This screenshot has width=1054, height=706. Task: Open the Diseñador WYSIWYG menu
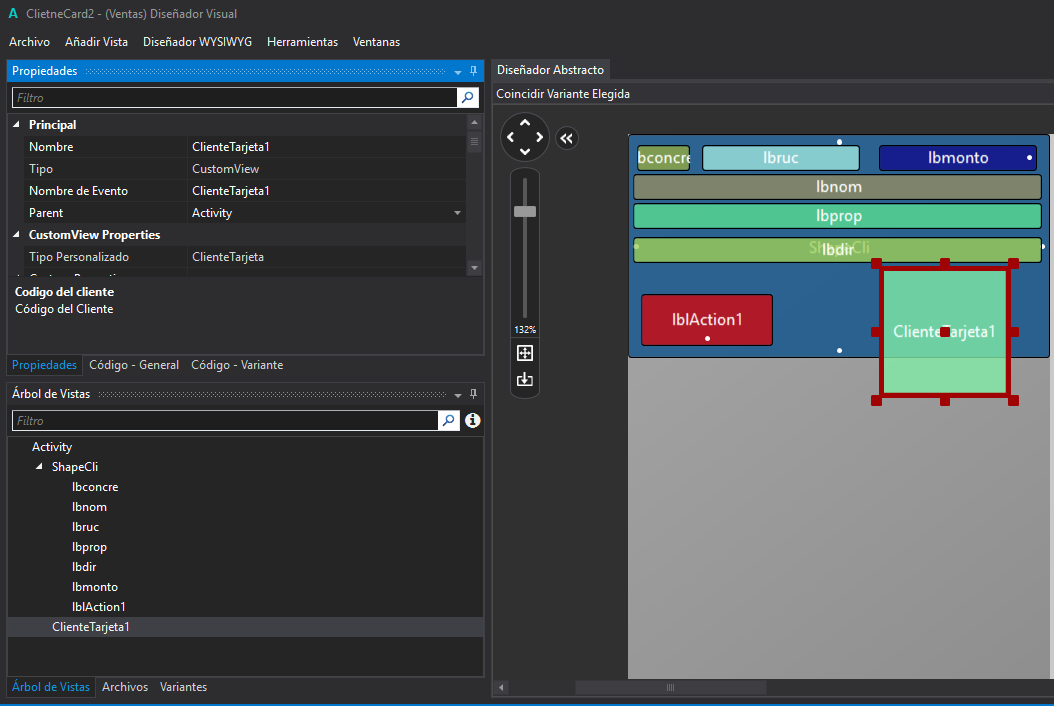coord(197,42)
